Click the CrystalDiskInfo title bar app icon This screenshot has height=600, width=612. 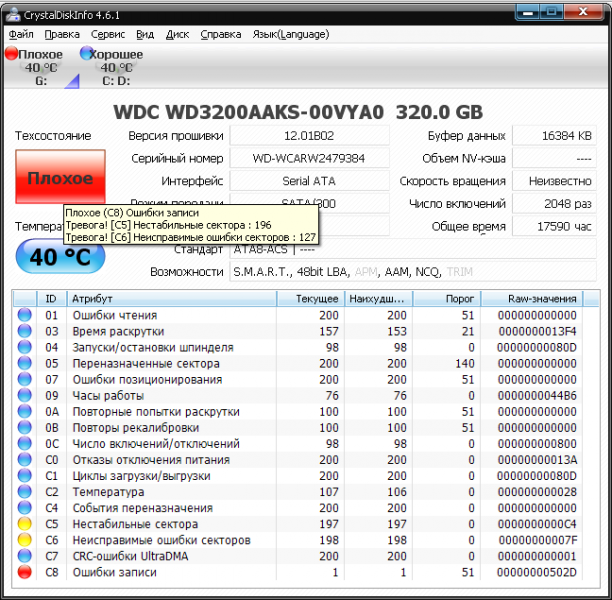click(x=14, y=14)
